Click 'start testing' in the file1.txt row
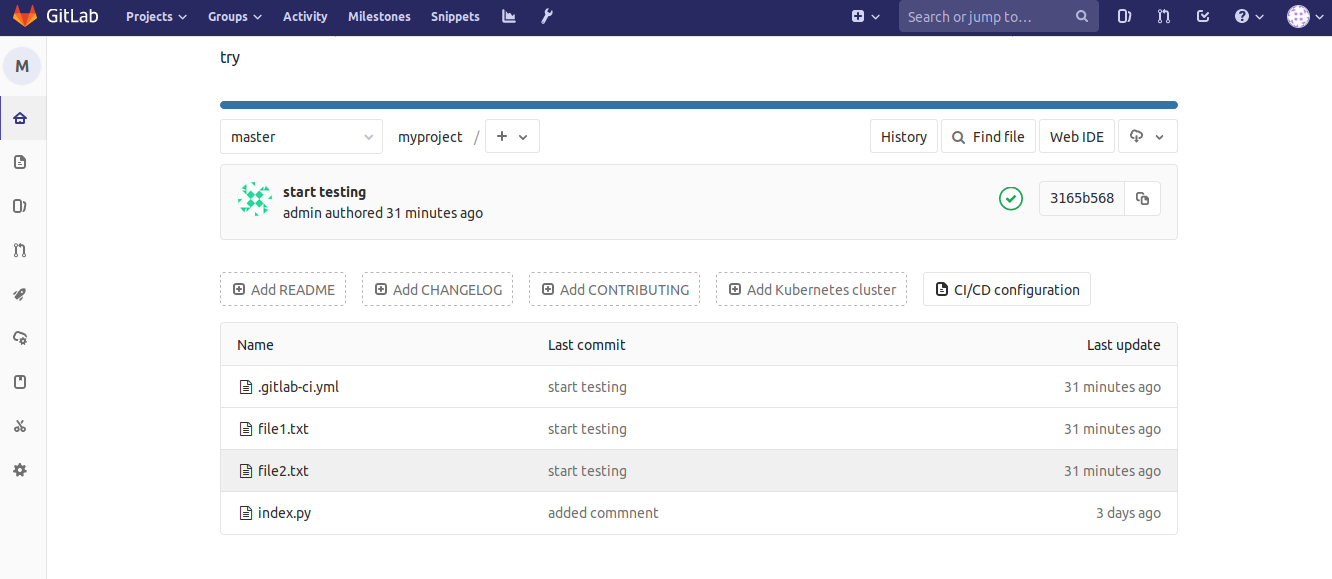This screenshot has height=579, width=1332. click(x=587, y=429)
